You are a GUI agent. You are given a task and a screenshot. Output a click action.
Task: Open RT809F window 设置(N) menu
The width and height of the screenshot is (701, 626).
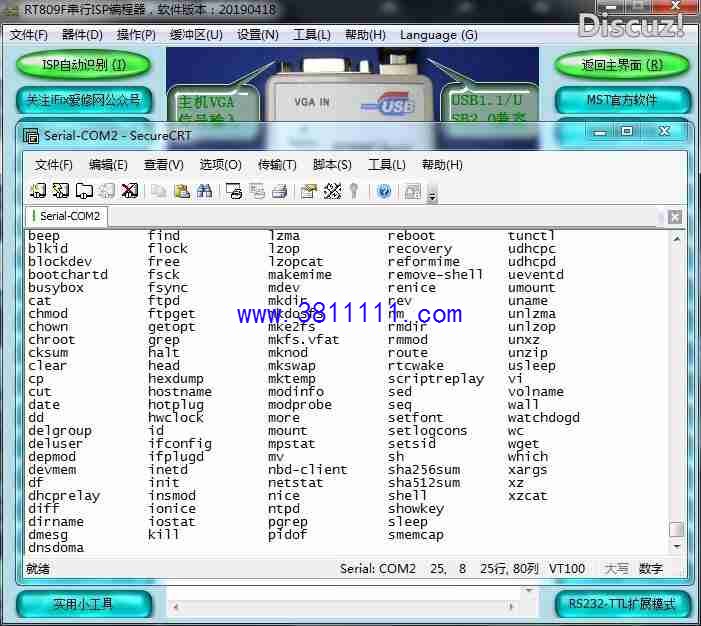(258, 34)
